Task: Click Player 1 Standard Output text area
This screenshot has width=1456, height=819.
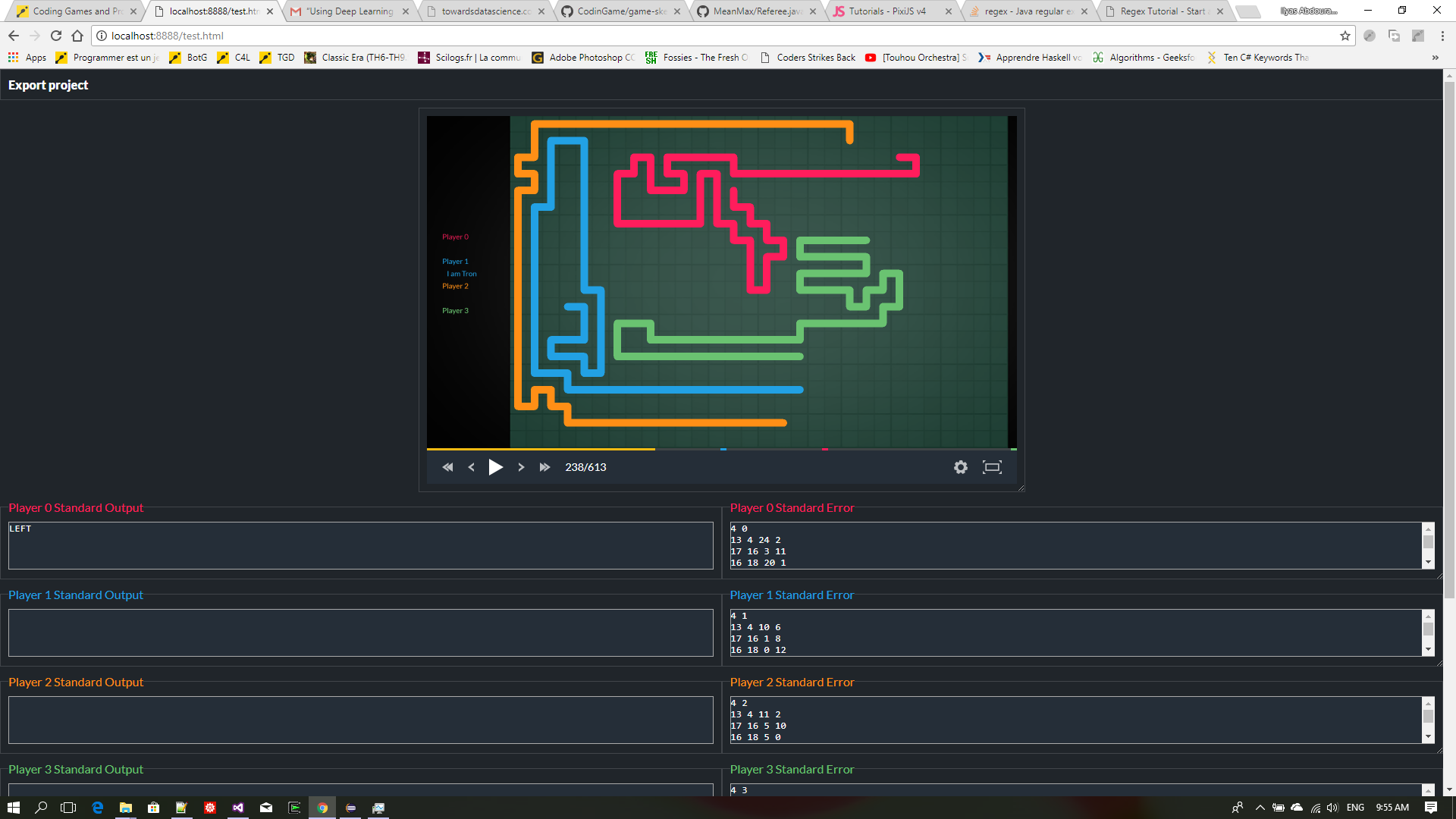Action: (x=361, y=632)
